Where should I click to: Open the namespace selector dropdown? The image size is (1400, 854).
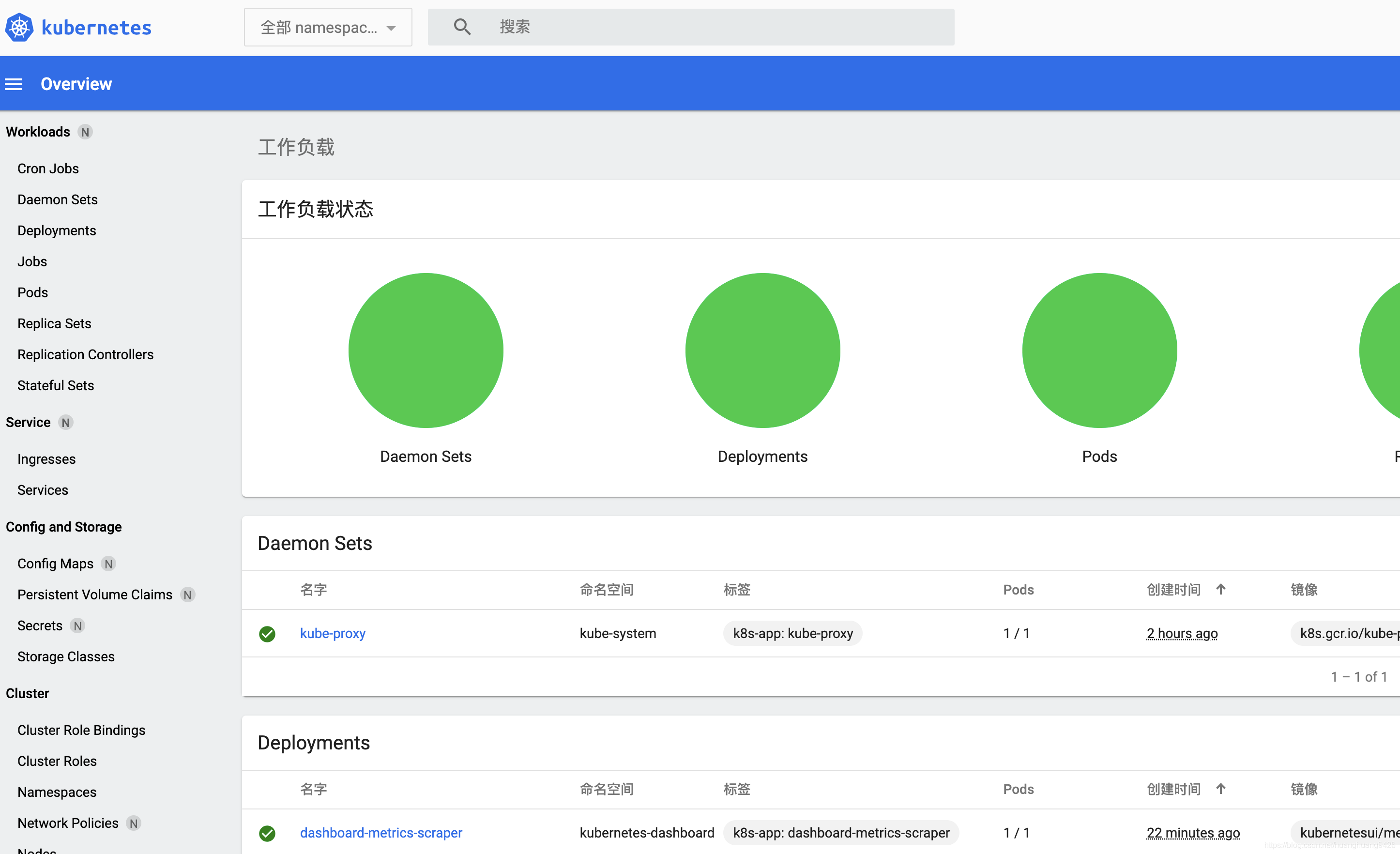click(x=318, y=27)
